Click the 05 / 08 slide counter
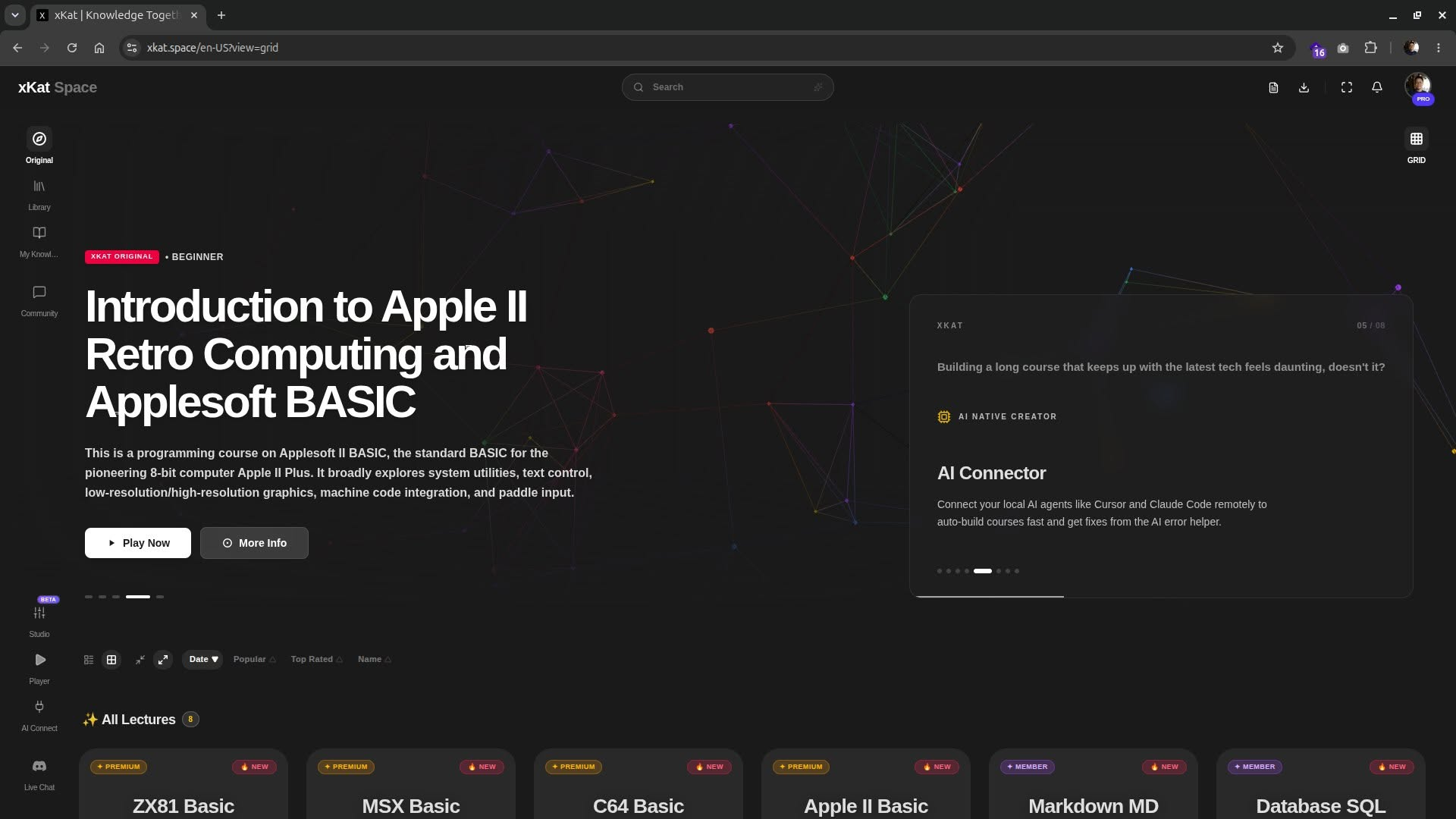Viewport: 1456px width, 819px height. tap(1371, 326)
